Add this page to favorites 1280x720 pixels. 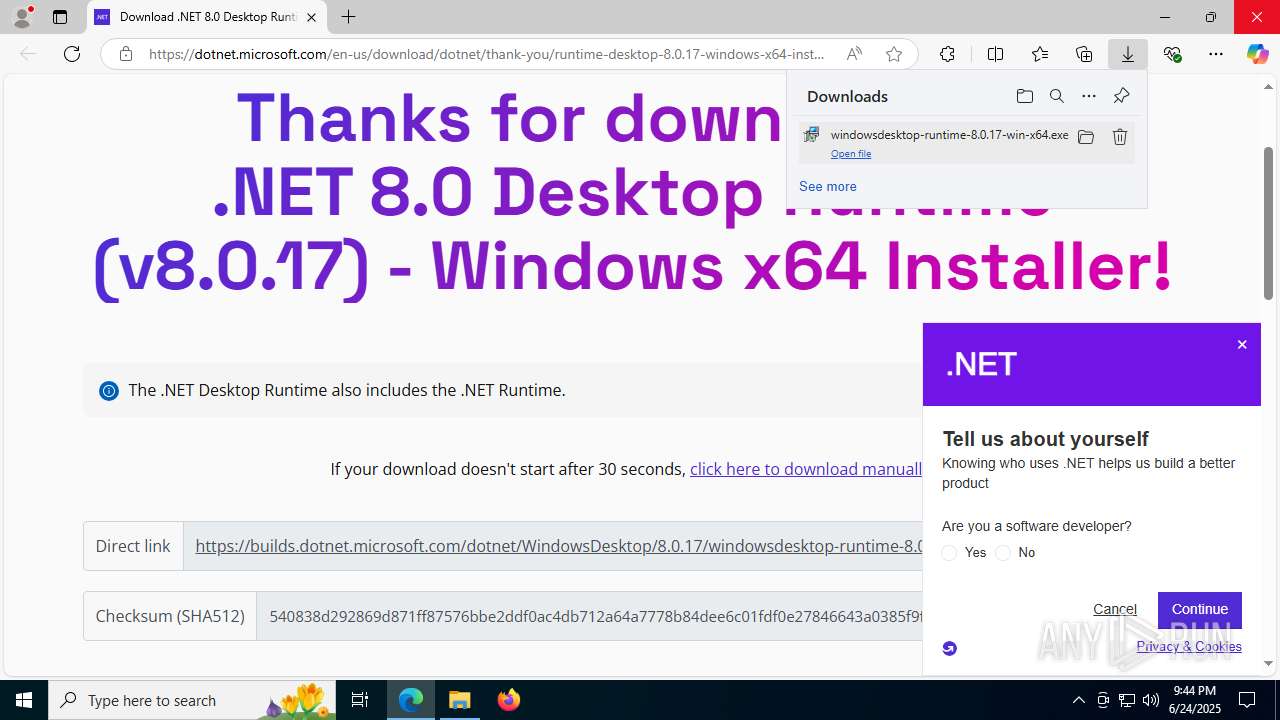(894, 54)
